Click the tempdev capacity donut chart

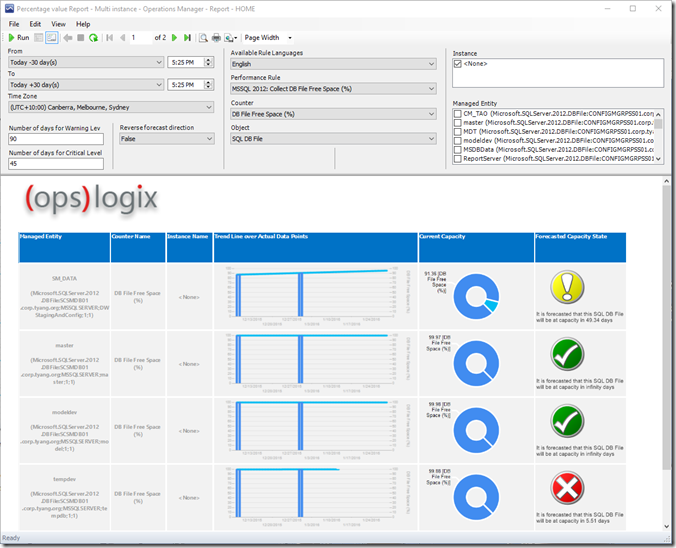point(476,497)
